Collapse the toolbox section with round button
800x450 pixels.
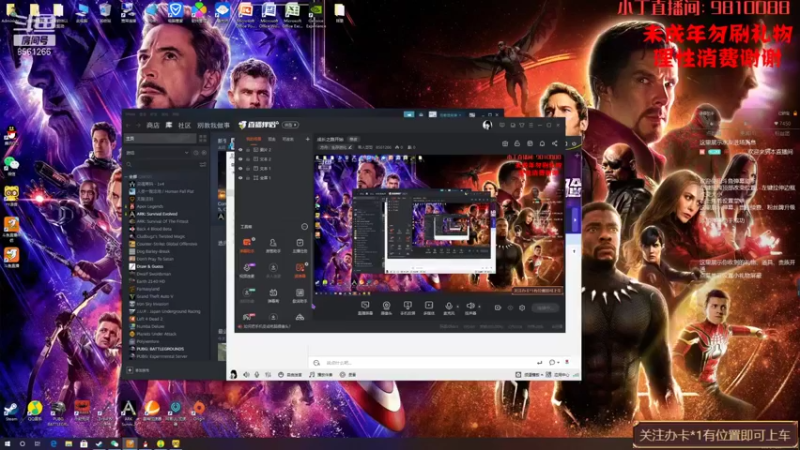pos(305,227)
